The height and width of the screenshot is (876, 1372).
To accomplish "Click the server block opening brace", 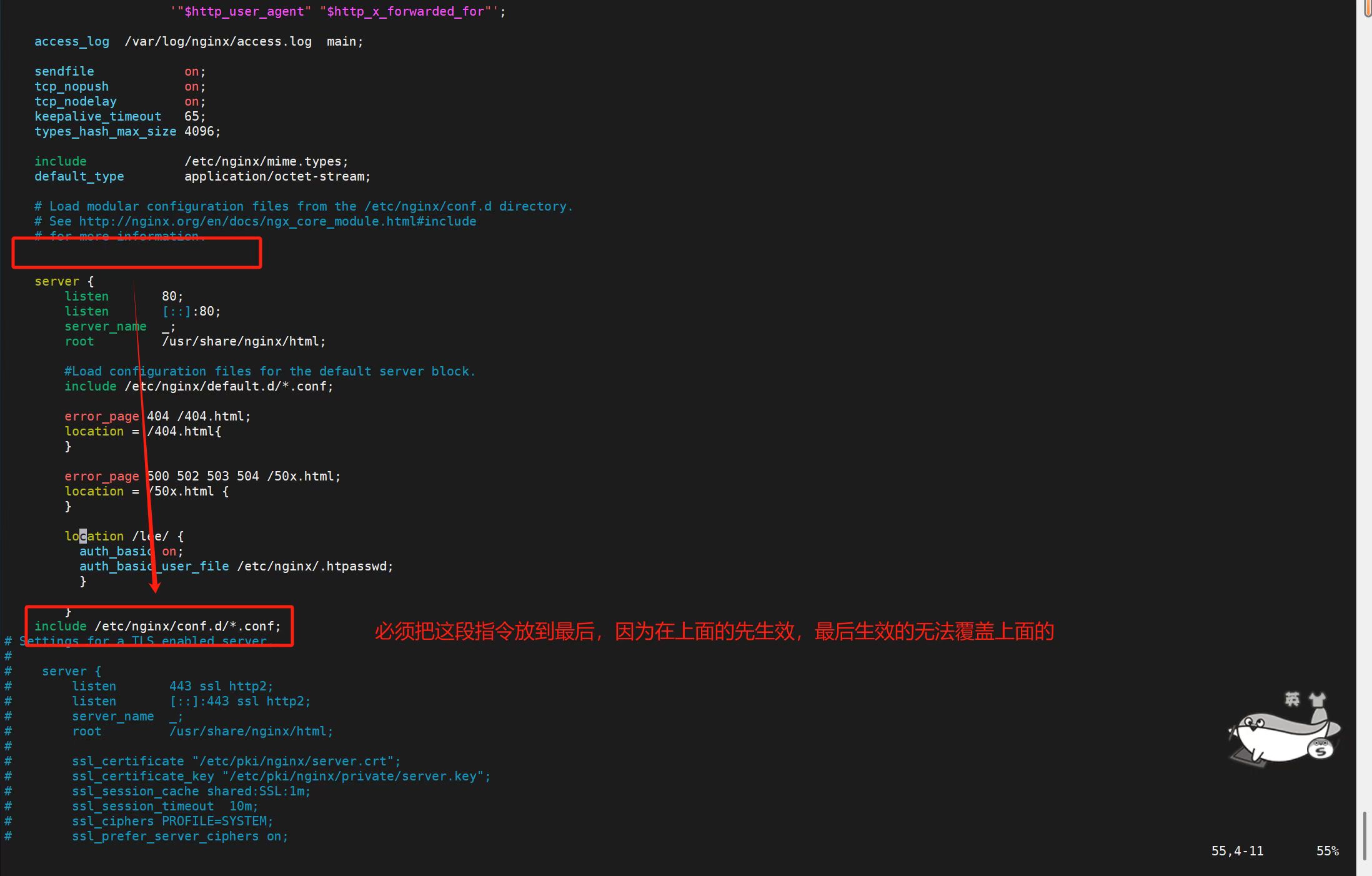I will pos(90,281).
